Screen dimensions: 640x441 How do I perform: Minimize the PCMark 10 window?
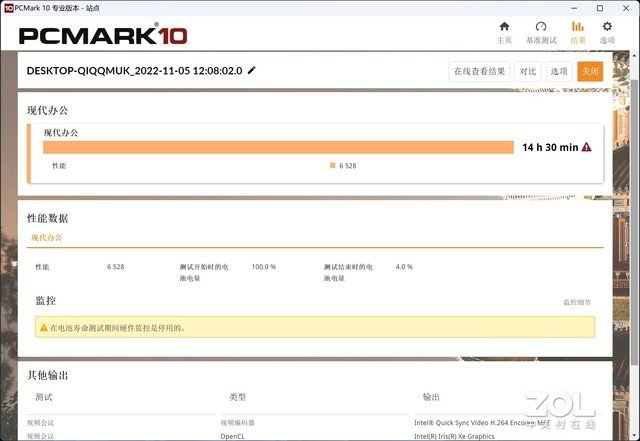coord(574,8)
